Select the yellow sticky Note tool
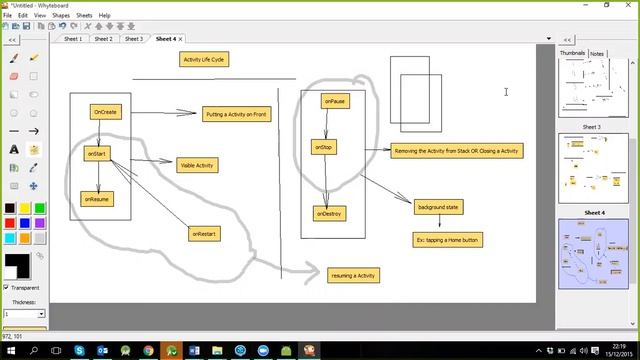This screenshot has height=360, width=640. (33, 149)
